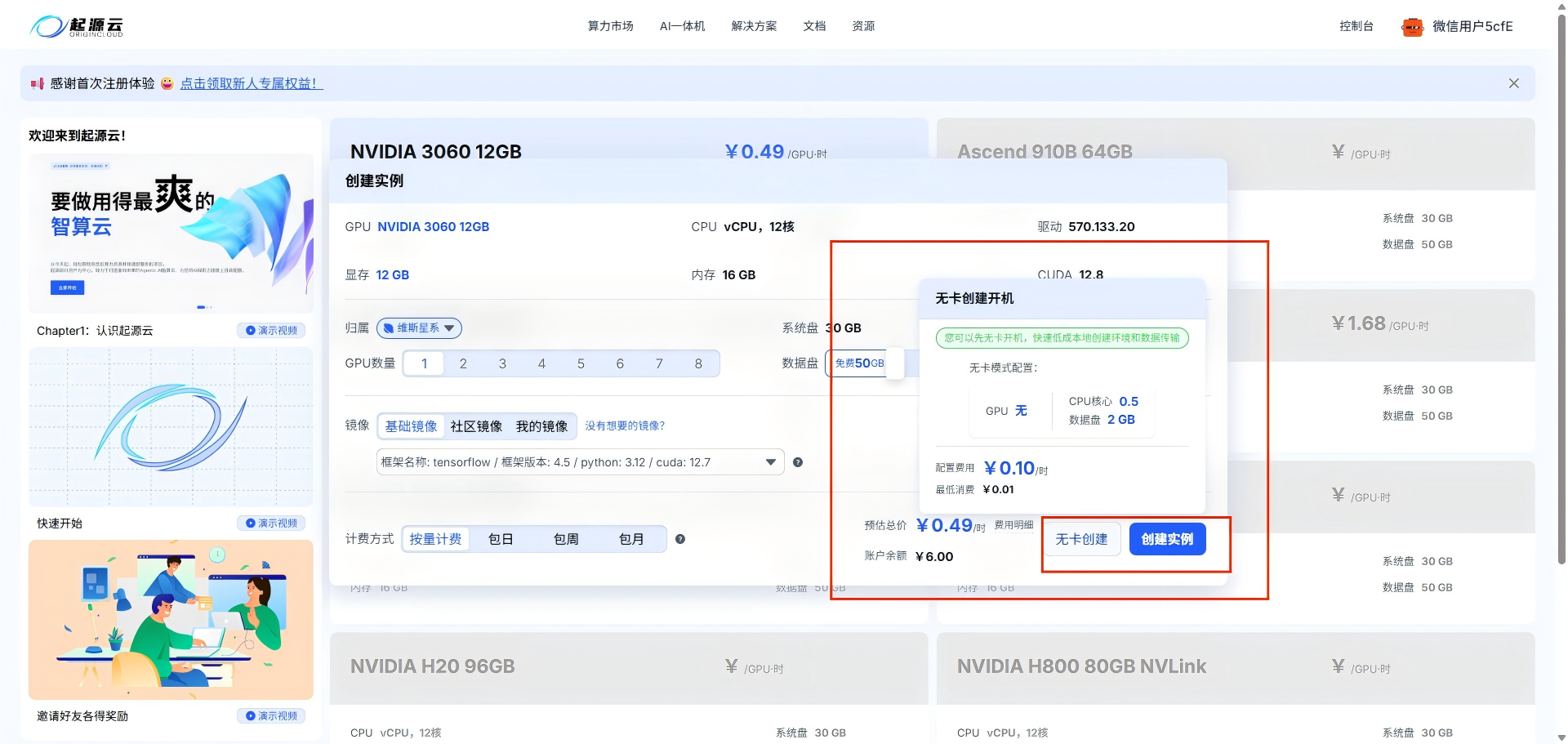Select GPU数量 3
This screenshot has height=744, width=1568.
click(x=502, y=363)
